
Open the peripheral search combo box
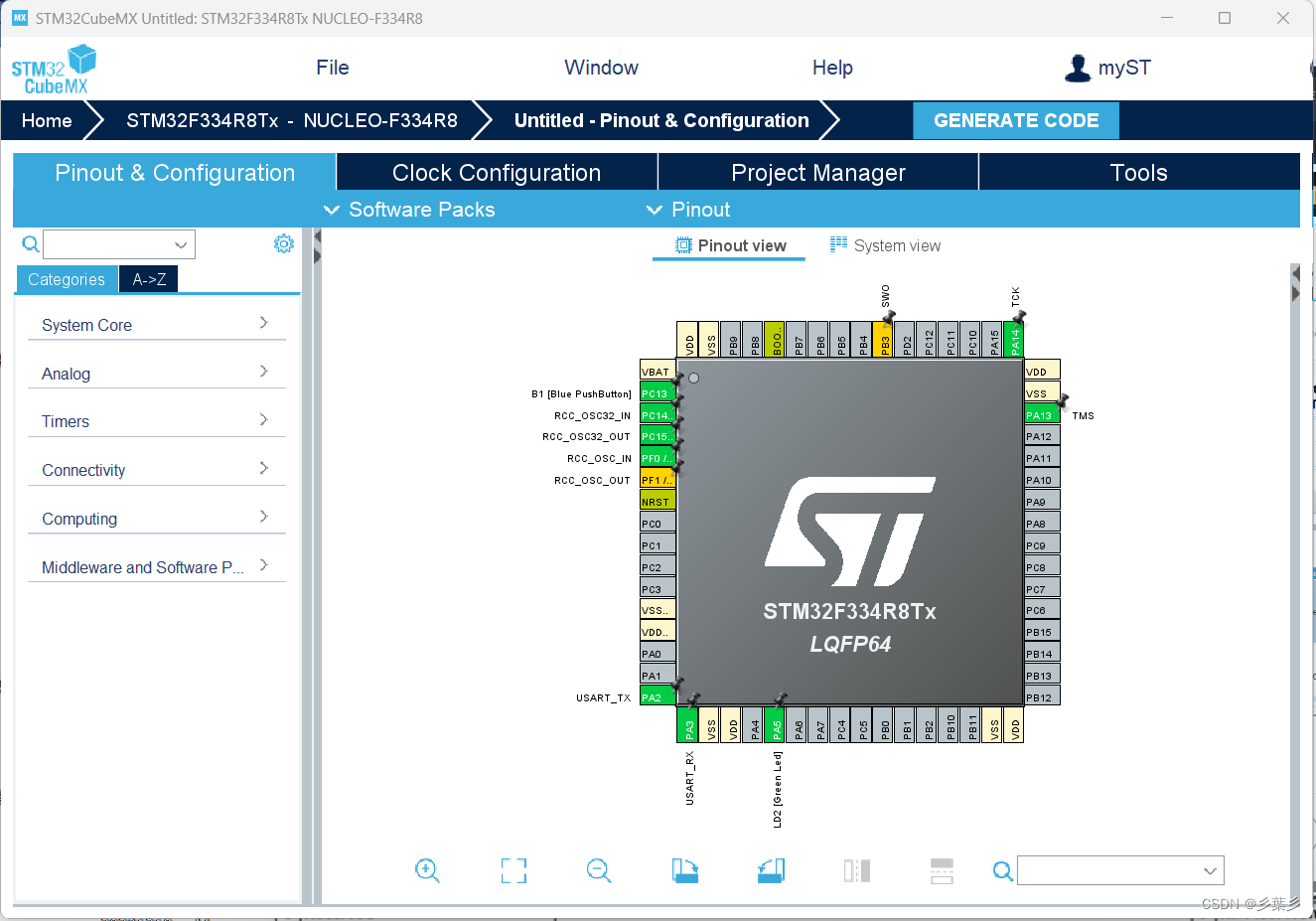click(x=119, y=244)
